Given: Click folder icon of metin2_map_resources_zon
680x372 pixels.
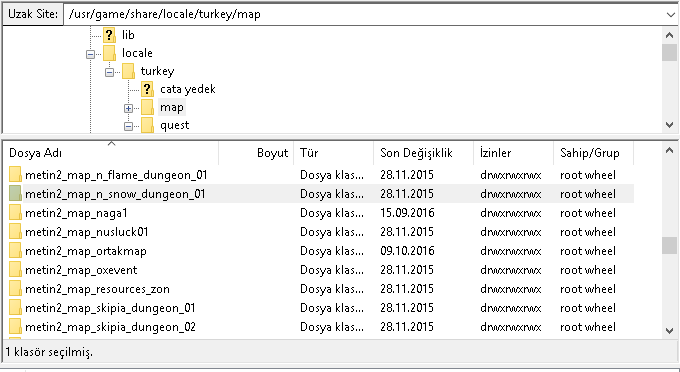Looking at the screenshot, I should coord(15,289).
